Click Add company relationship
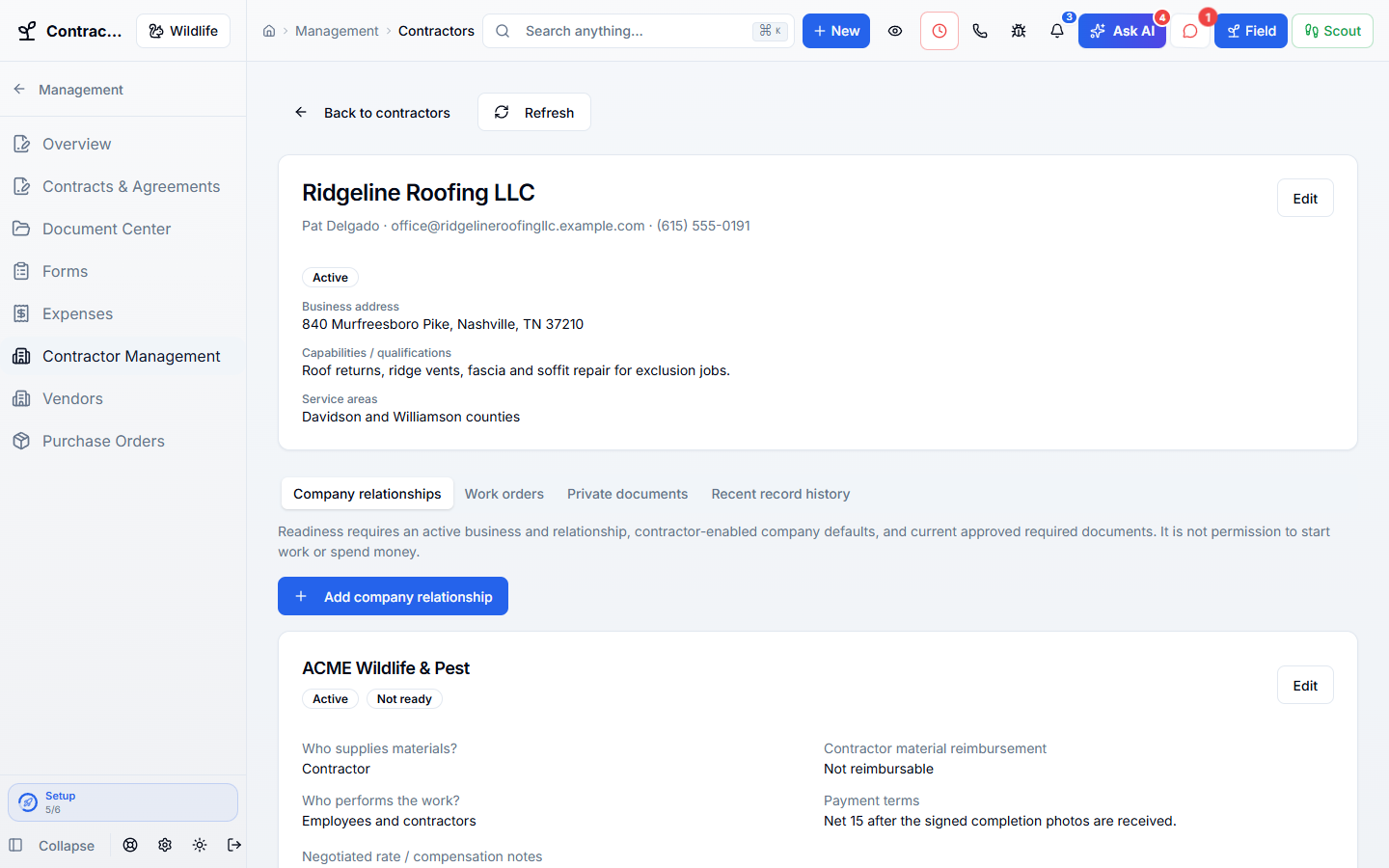 (x=393, y=596)
